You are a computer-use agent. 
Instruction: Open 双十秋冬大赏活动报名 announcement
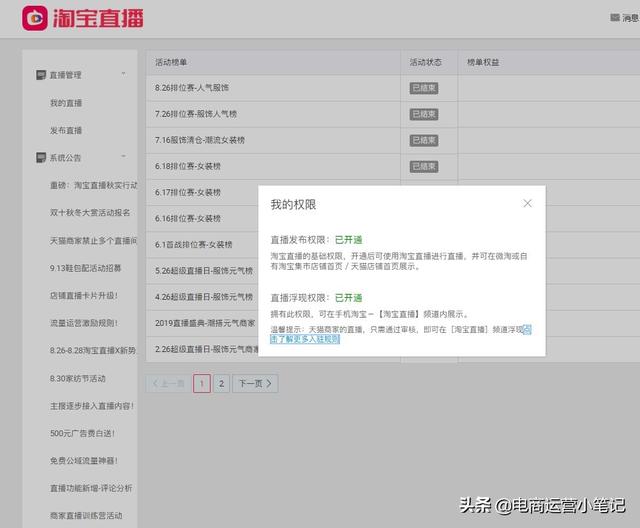(x=90, y=213)
